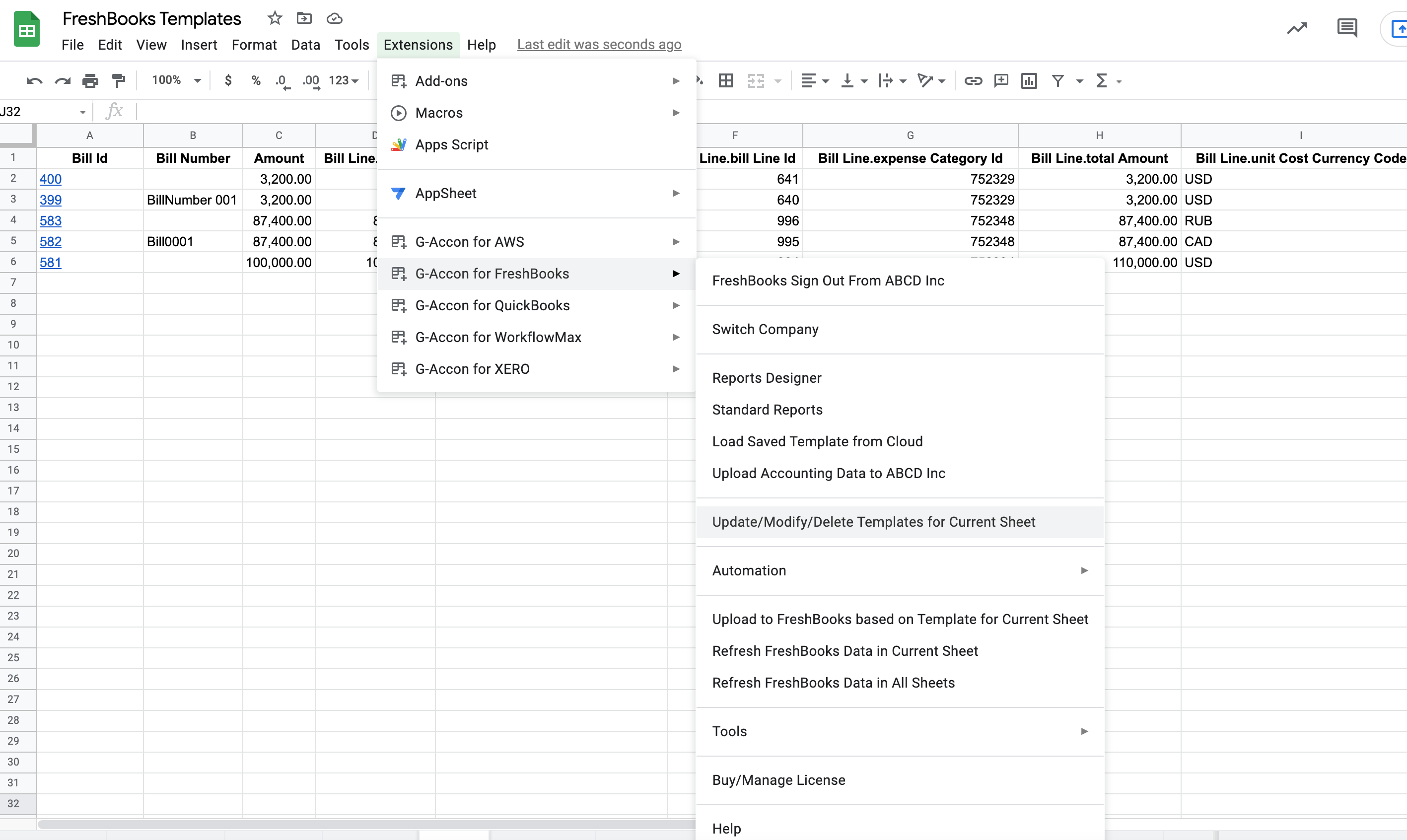Open the Google Sheets home icon
Image resolution: width=1407 pixels, height=840 pixels.
coord(27,29)
